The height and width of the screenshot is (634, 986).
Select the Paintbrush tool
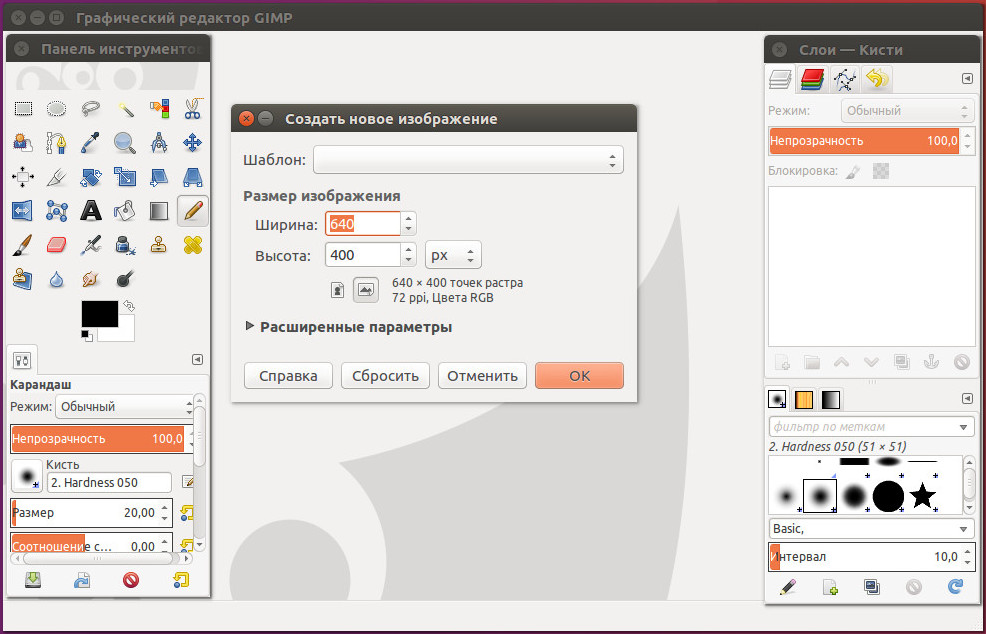pos(23,245)
